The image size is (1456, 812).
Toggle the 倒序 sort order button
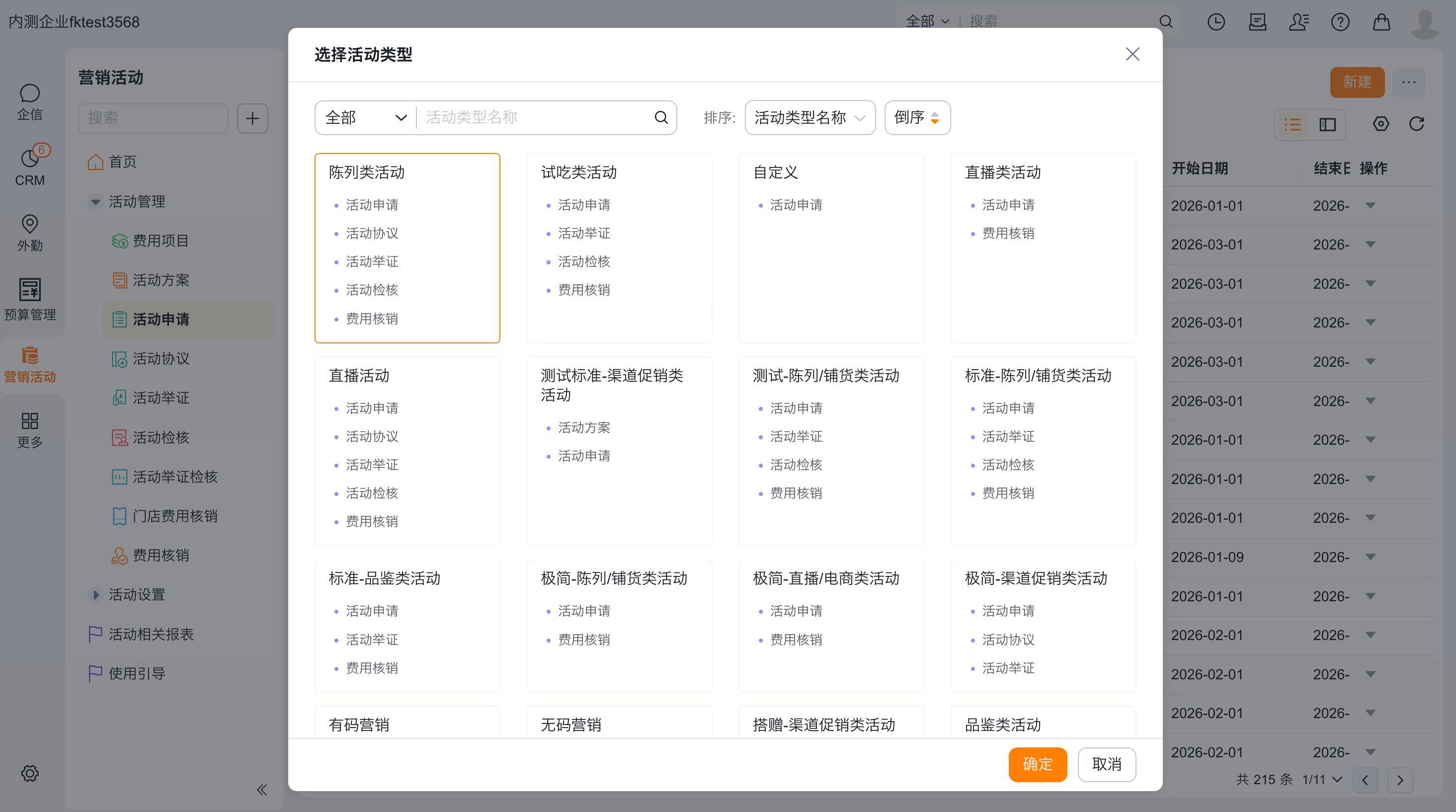[x=917, y=118]
